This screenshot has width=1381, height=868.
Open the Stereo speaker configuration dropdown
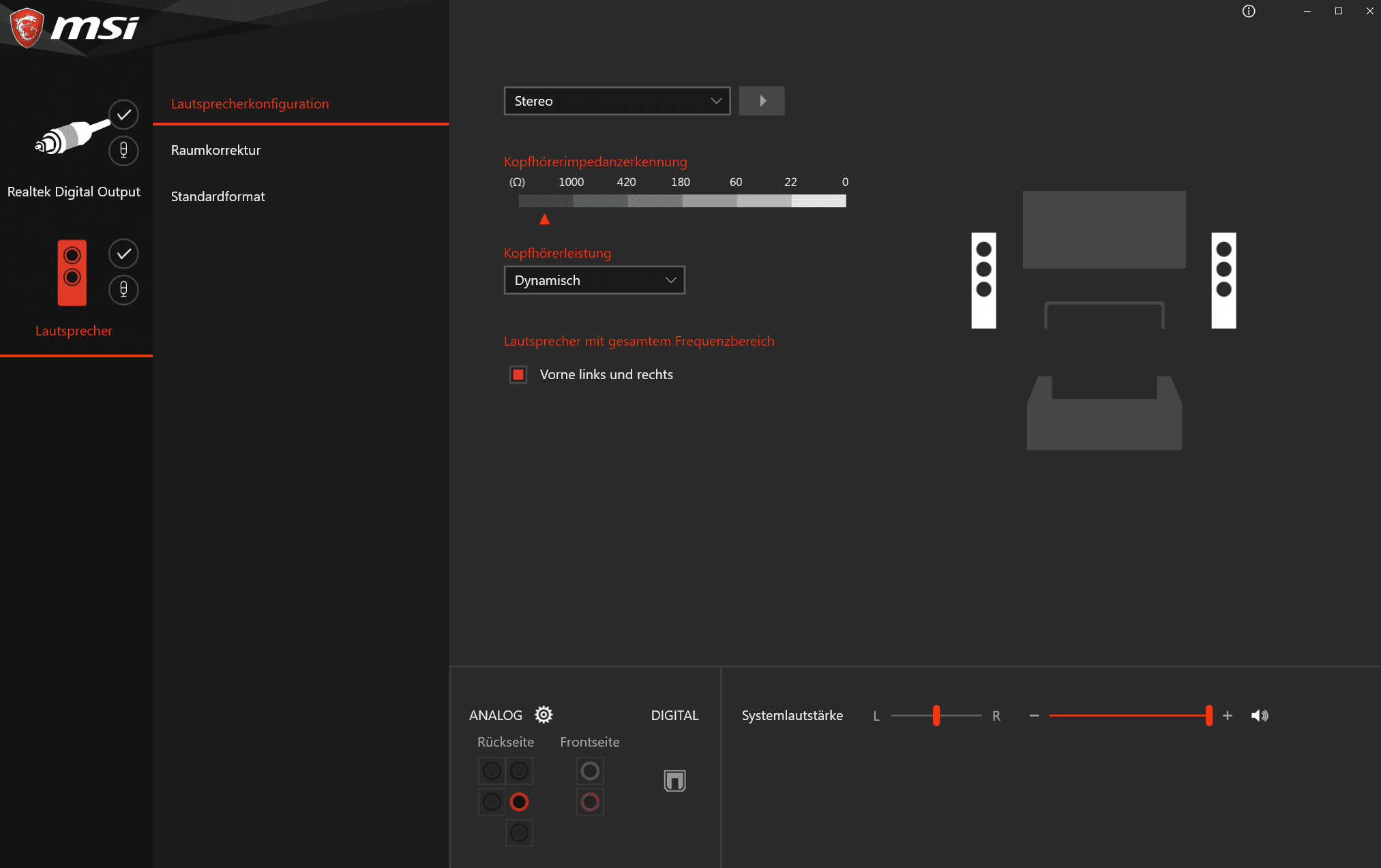(617, 101)
